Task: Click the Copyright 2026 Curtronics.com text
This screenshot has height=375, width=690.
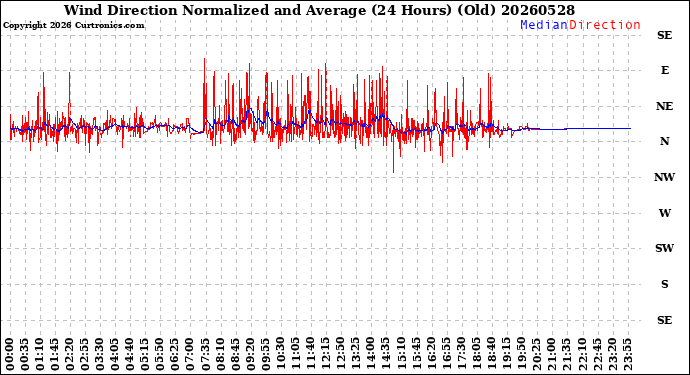Action: tap(73, 26)
